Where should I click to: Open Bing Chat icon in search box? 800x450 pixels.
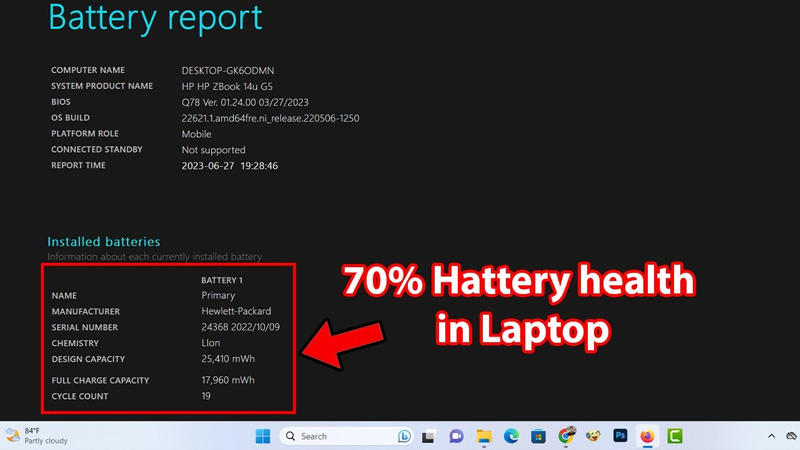click(x=404, y=436)
